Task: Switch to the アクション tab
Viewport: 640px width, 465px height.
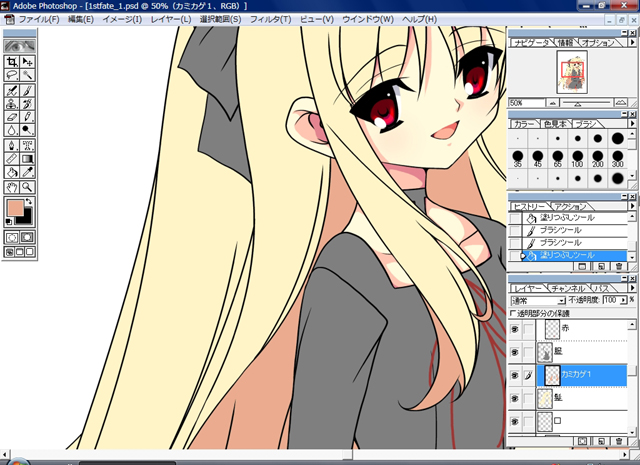Action: tap(570, 207)
